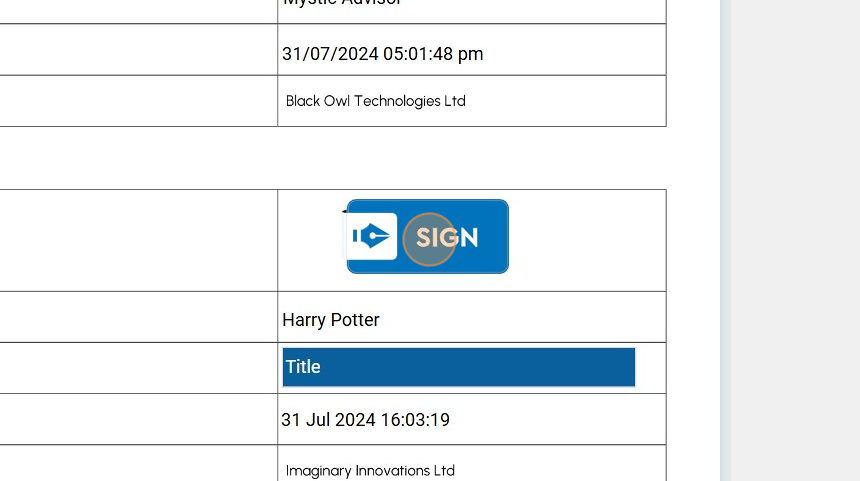Click the partially visible Mystic Advisor text
This screenshot has height=481, width=860.
coord(342,3)
